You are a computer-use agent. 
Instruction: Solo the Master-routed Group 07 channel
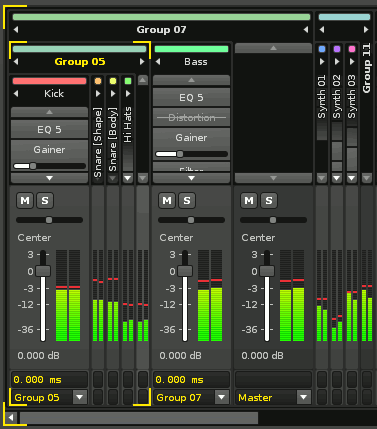click(269, 201)
